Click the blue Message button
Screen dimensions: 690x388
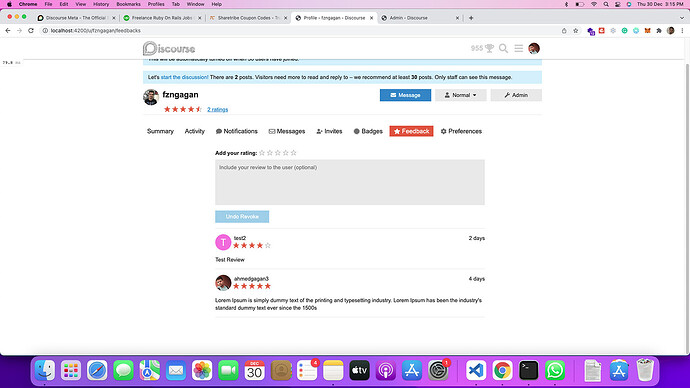coord(405,95)
